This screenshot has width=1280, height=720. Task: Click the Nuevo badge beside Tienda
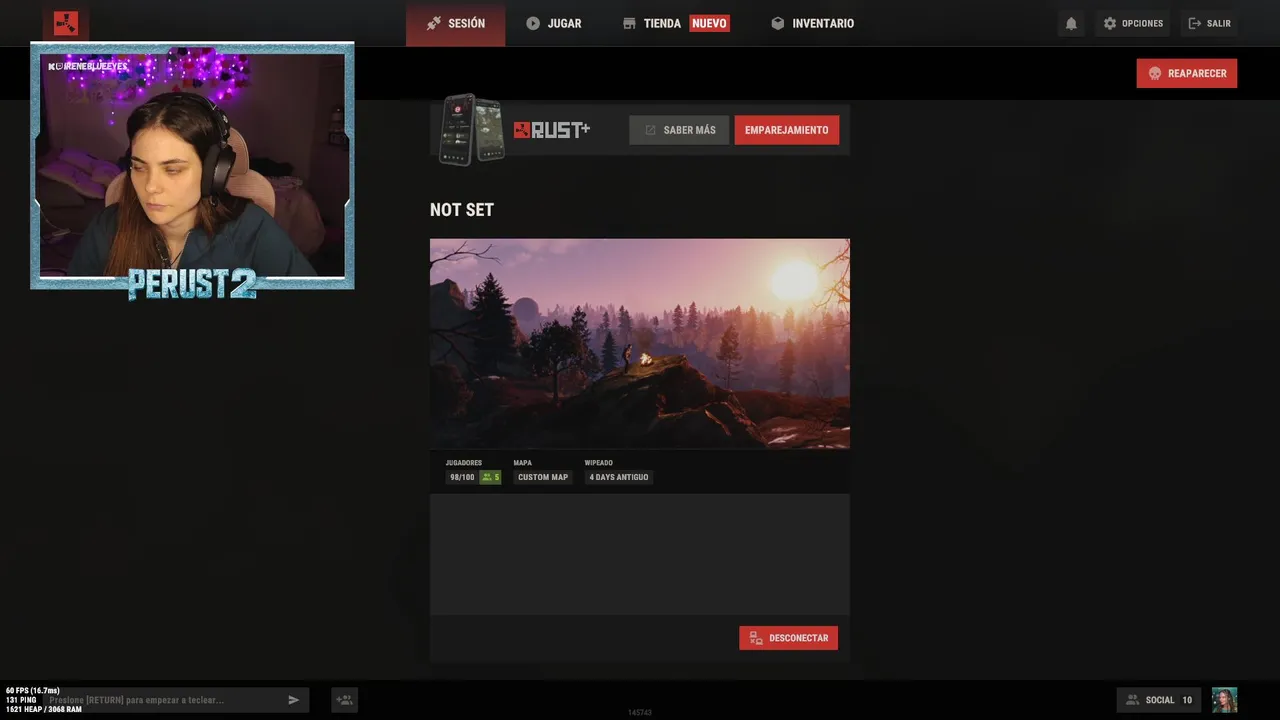709,23
